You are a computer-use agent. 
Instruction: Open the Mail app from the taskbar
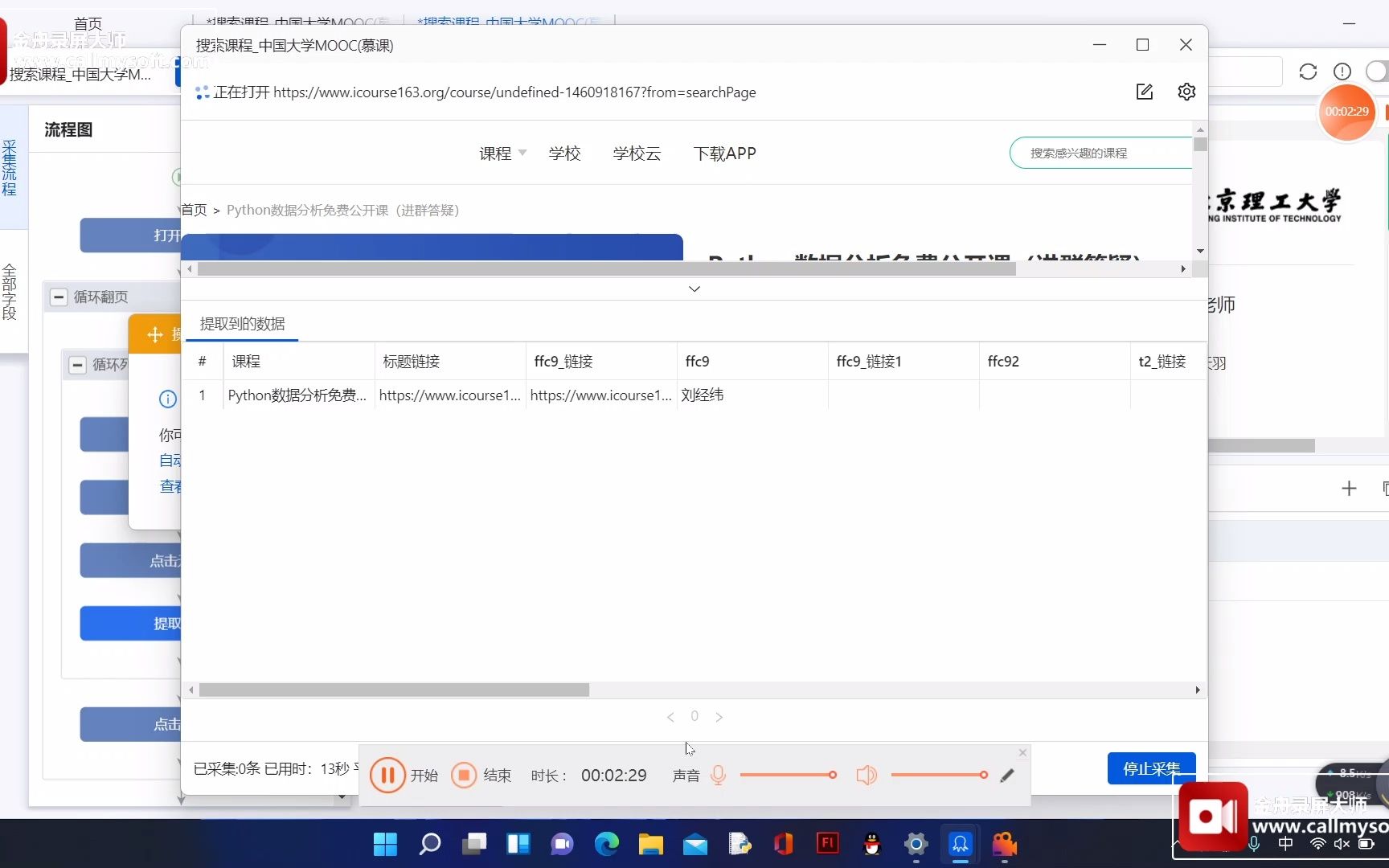[695, 844]
